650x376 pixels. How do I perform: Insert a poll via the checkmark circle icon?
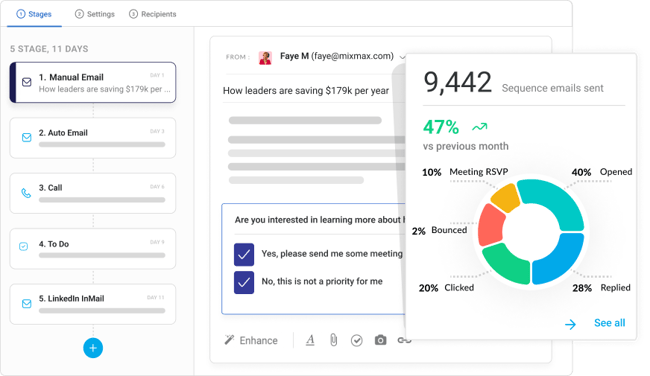point(357,340)
